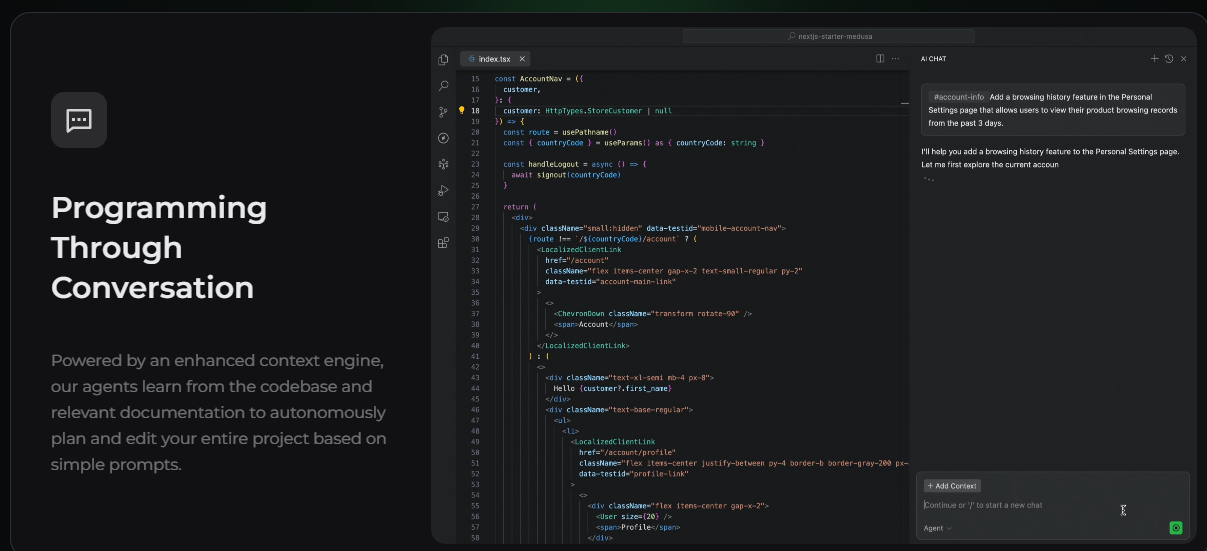Close the index.tsx tab
This screenshot has height=551, width=1207.
coord(521,59)
